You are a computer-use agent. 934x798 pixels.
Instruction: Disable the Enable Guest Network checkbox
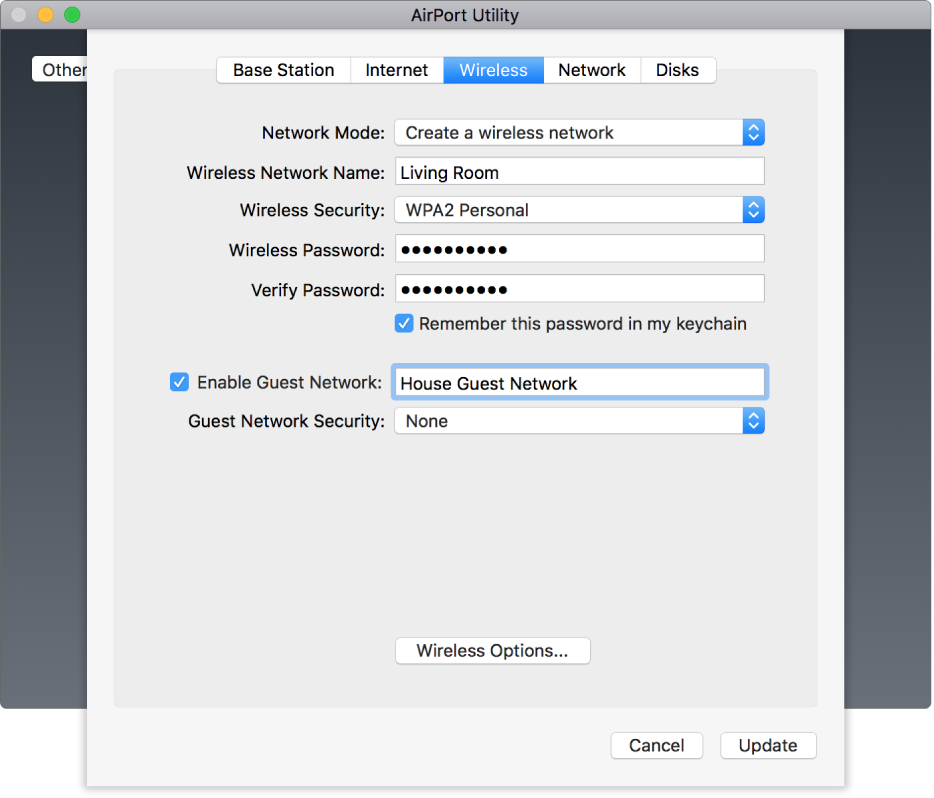tap(179, 382)
